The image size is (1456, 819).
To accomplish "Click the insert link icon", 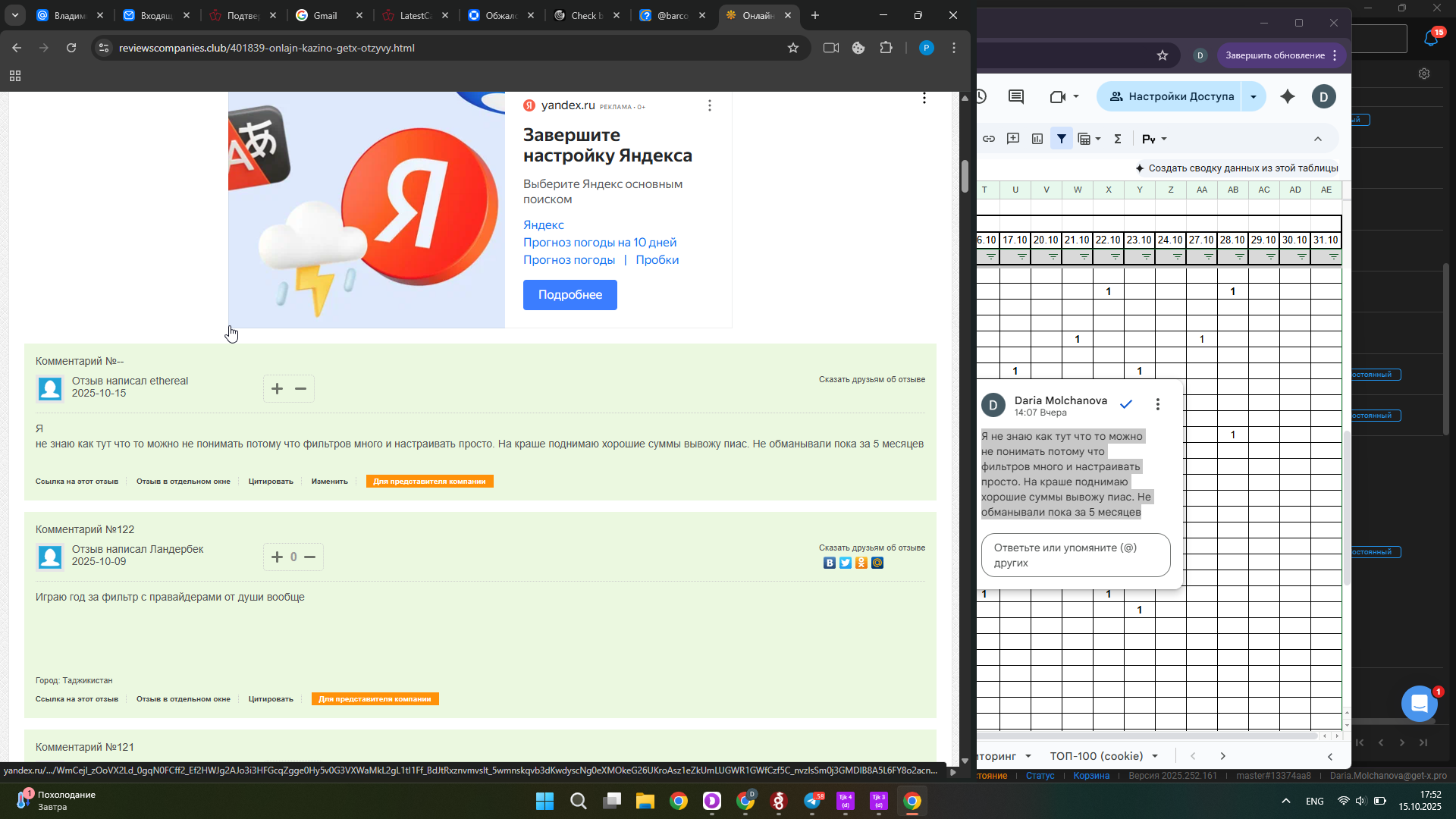I will point(989,139).
